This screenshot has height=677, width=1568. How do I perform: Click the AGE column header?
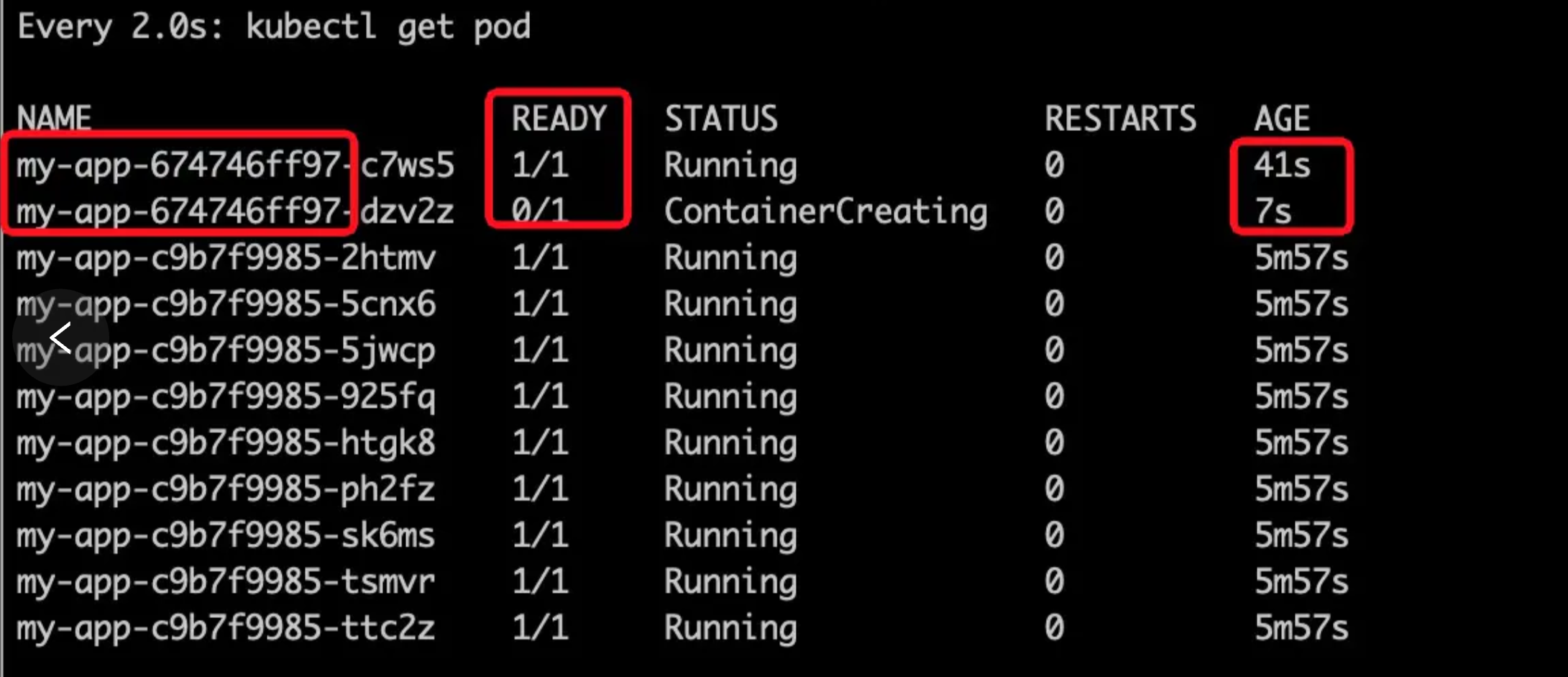(x=1282, y=118)
